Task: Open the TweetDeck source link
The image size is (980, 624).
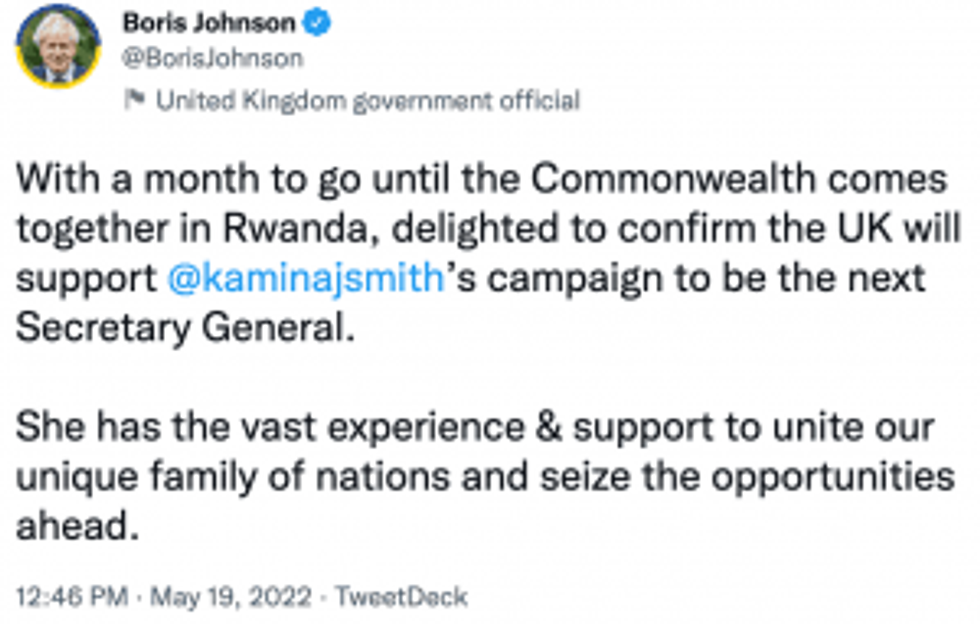Action: 400,597
